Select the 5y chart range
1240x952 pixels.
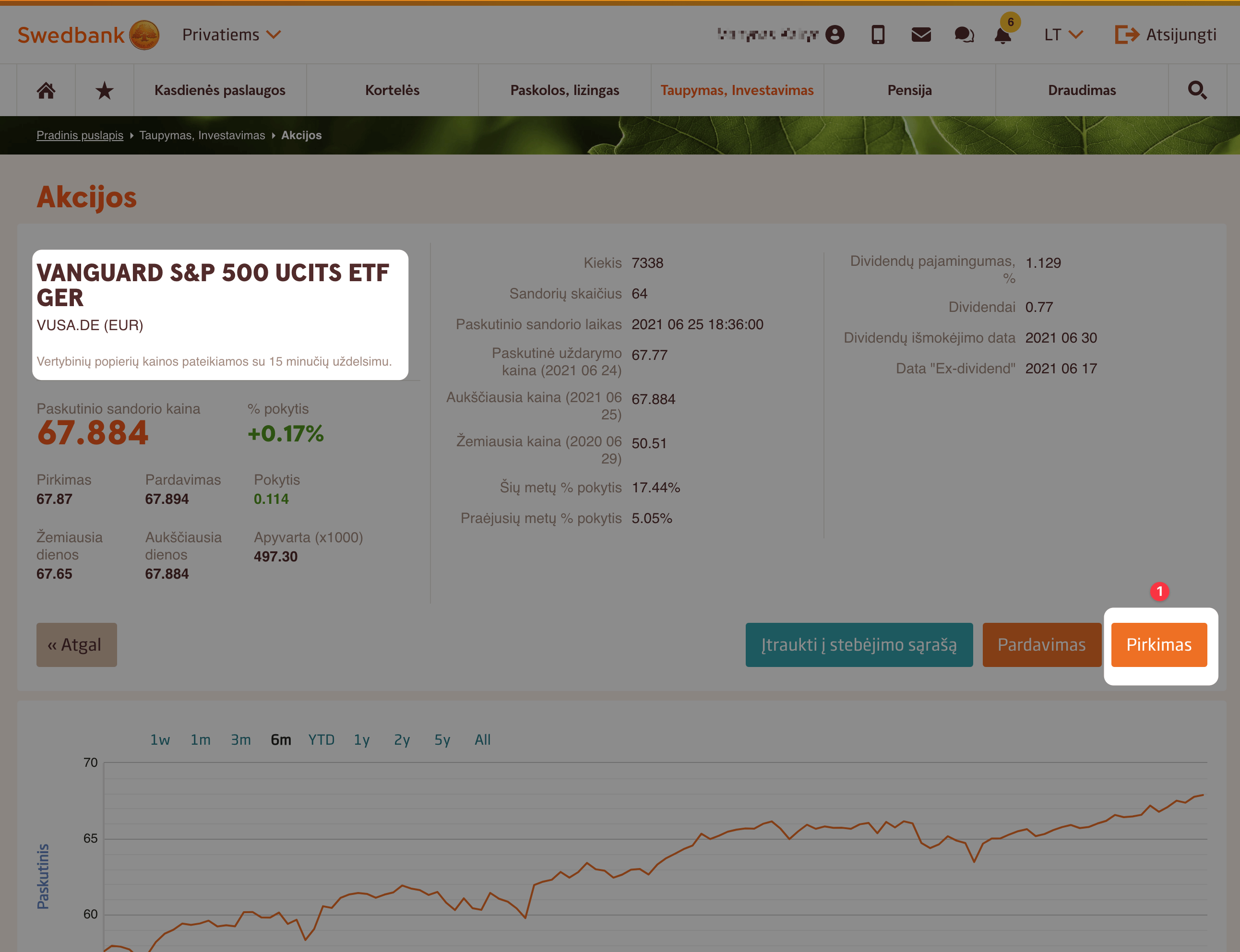tap(442, 739)
